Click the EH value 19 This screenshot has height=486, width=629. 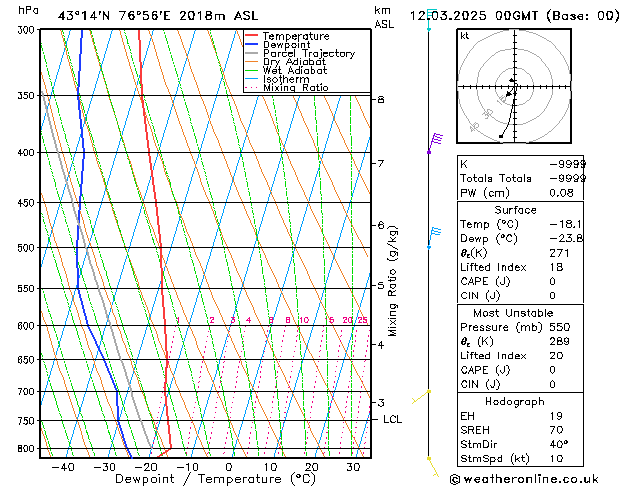[x=556, y=416]
